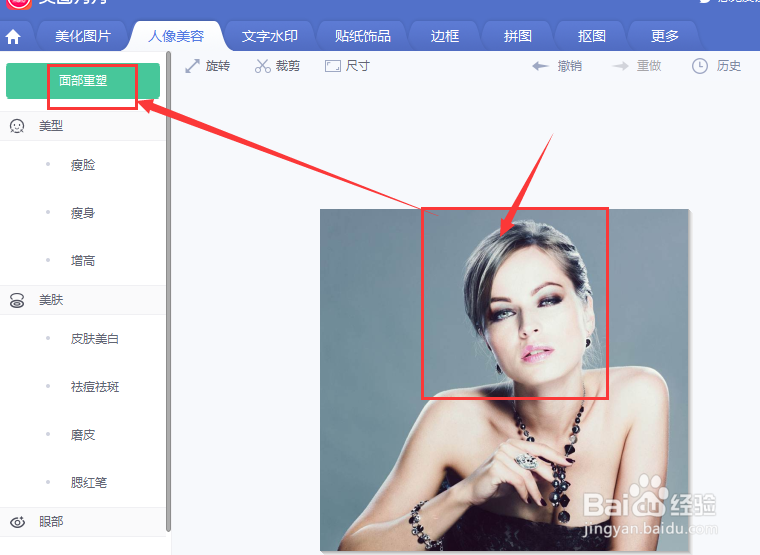Open the 拼图 tab

click(x=518, y=36)
